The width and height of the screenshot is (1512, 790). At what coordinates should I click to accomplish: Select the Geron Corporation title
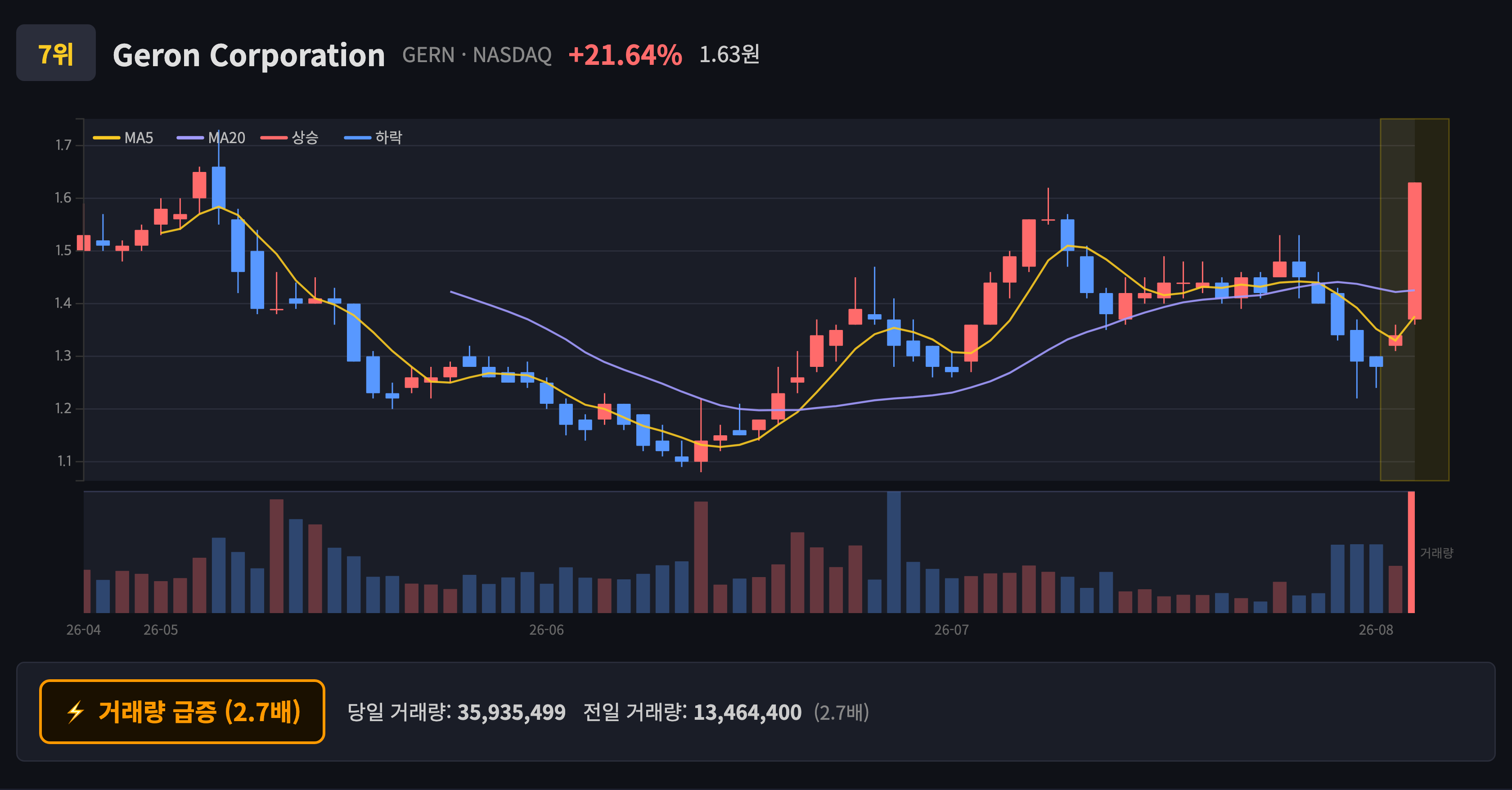click(x=248, y=55)
